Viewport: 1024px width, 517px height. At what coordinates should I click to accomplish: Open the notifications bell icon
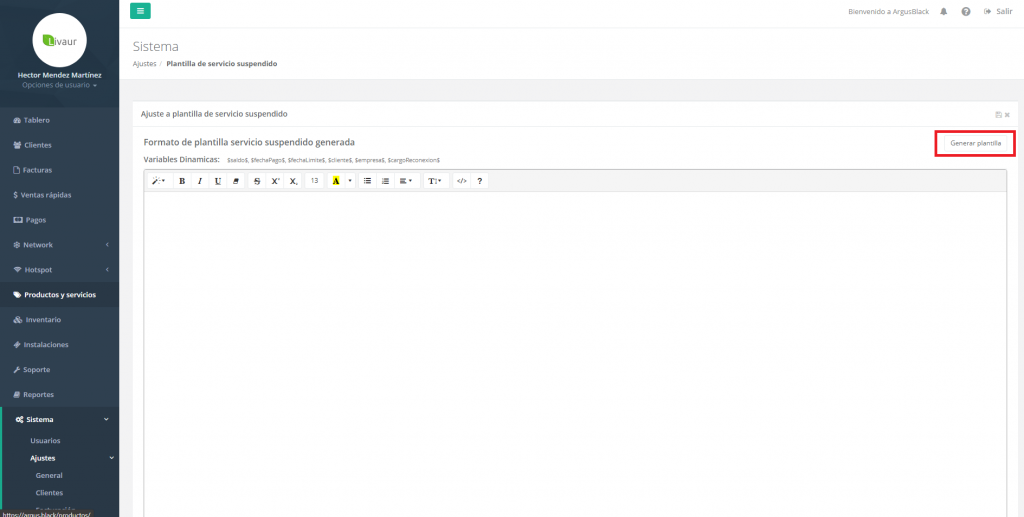944,12
